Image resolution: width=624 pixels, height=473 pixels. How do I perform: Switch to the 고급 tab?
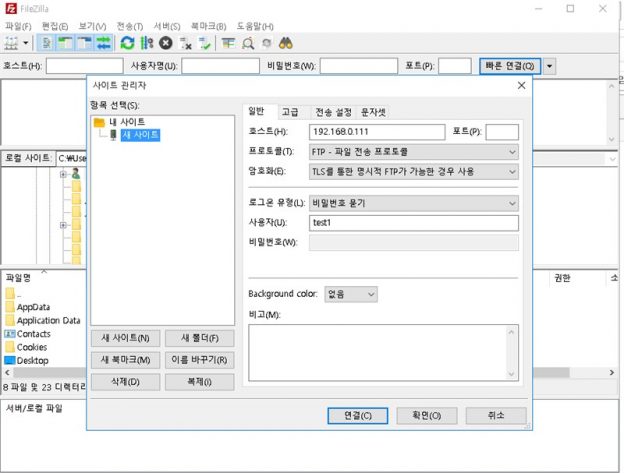tap(290, 112)
